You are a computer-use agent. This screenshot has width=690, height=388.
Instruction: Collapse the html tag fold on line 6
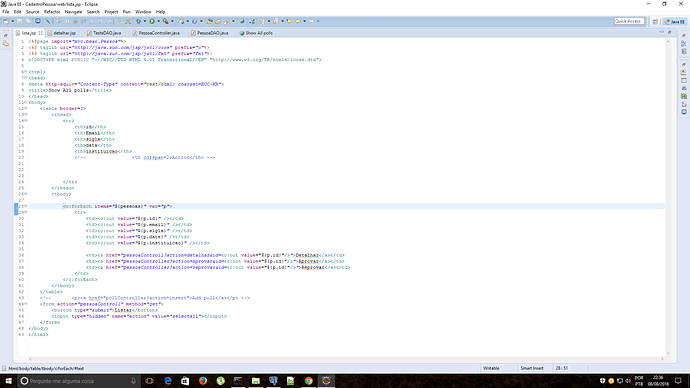coord(26,71)
